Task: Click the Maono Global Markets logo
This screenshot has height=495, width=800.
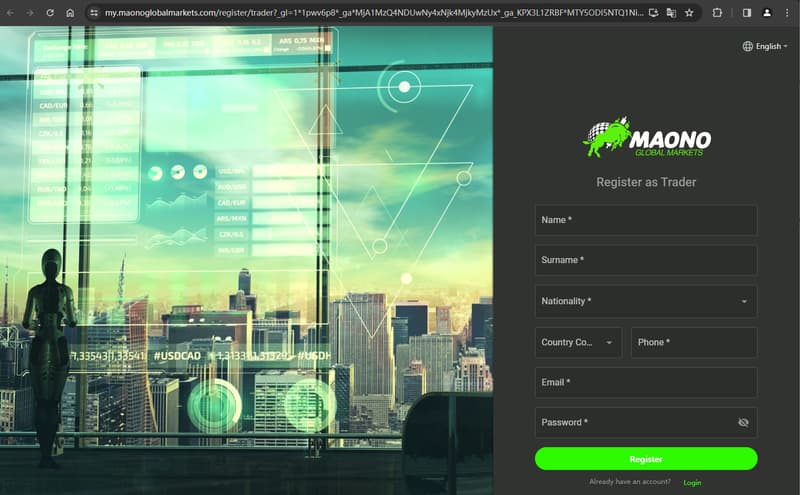Action: tap(646, 137)
